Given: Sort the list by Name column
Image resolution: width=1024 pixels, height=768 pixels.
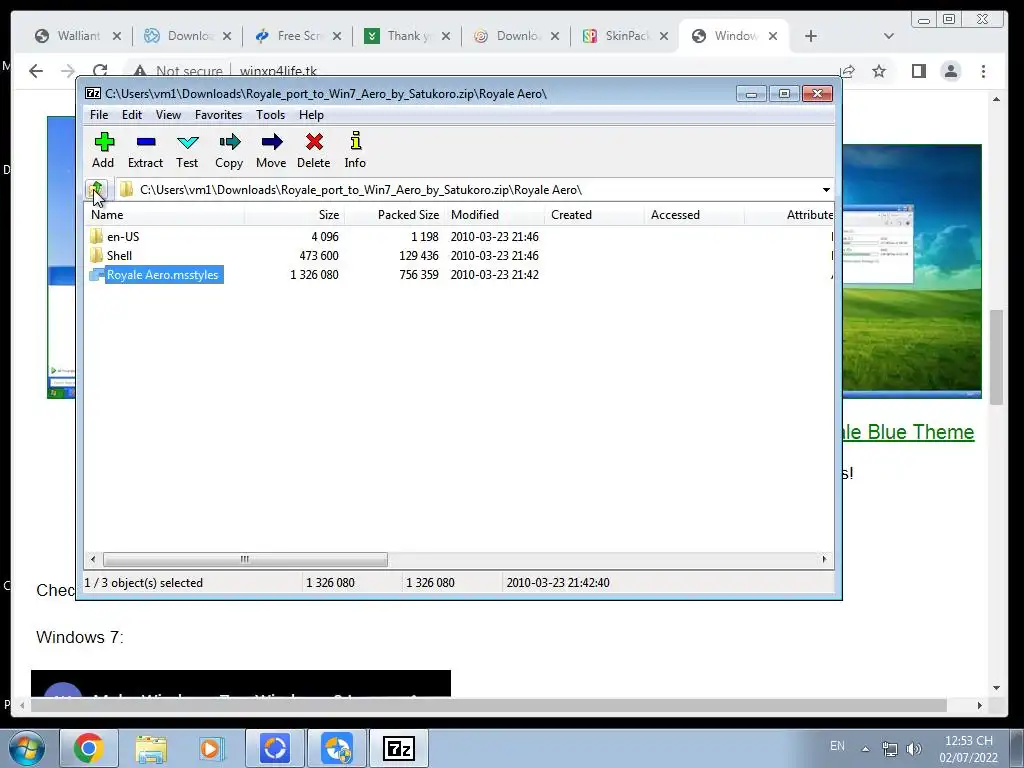Looking at the screenshot, I should coord(165,215).
